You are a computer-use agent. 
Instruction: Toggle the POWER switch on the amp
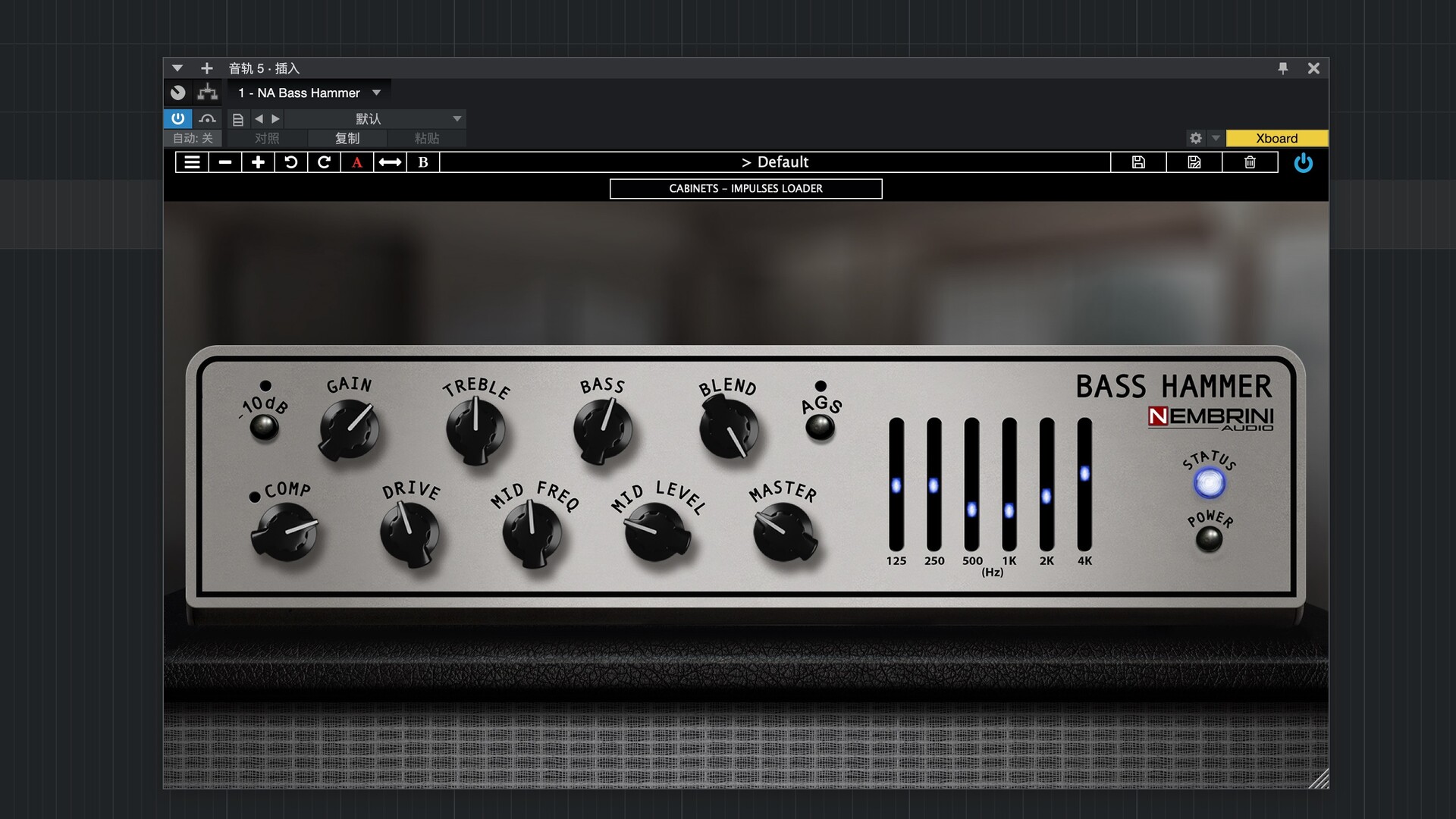click(x=1209, y=540)
